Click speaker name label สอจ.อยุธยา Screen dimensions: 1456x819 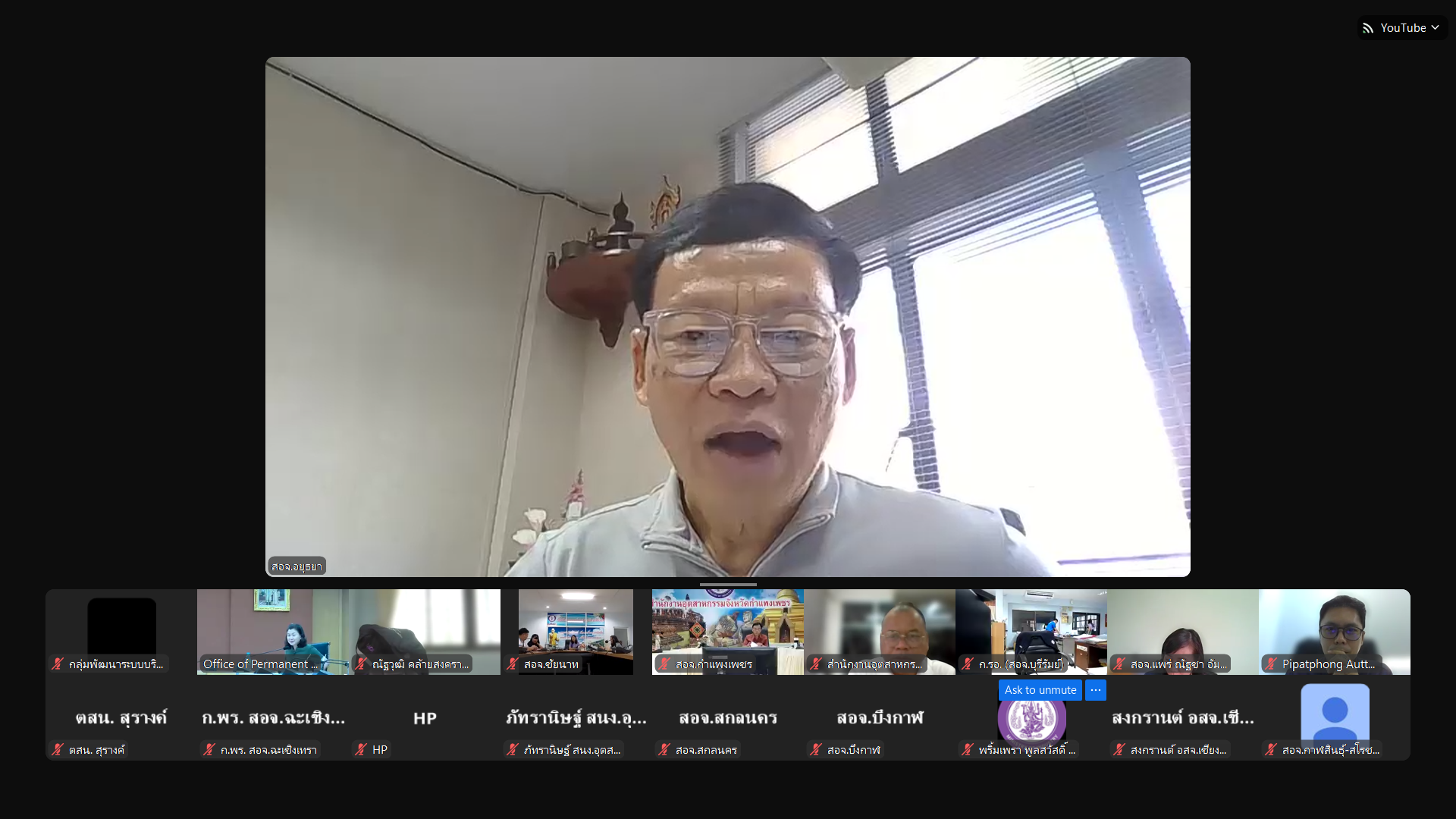297,566
